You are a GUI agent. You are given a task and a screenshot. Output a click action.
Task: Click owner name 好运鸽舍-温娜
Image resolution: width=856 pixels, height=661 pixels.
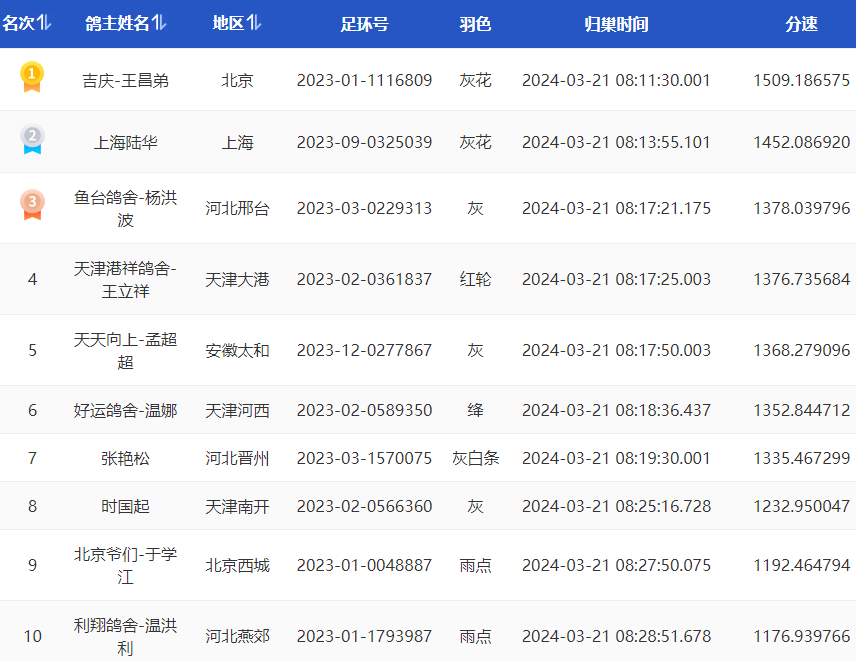click(125, 410)
